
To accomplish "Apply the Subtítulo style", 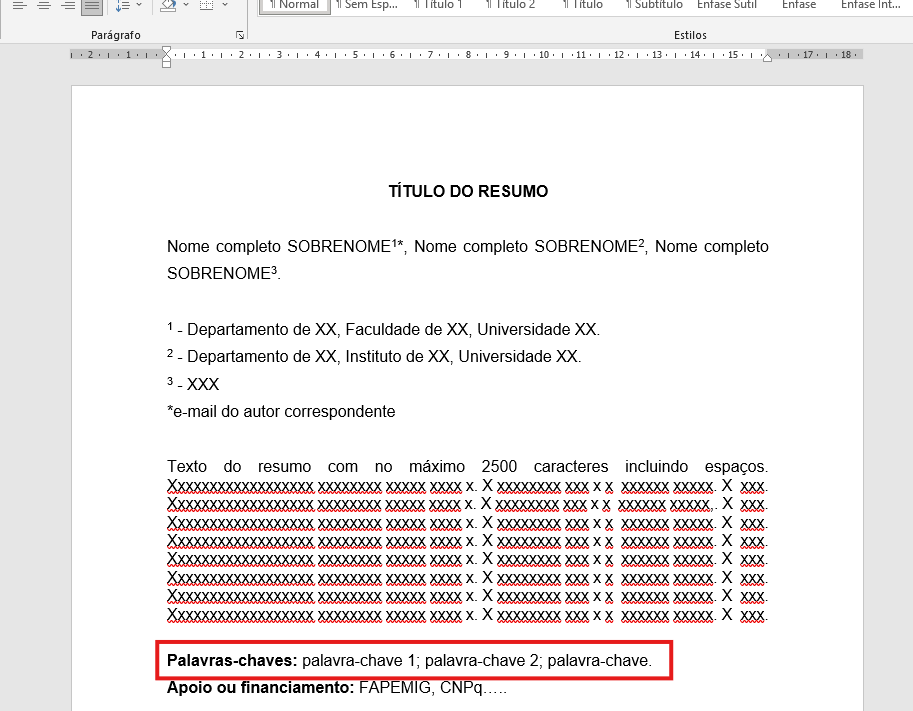I will click(x=653, y=5).
